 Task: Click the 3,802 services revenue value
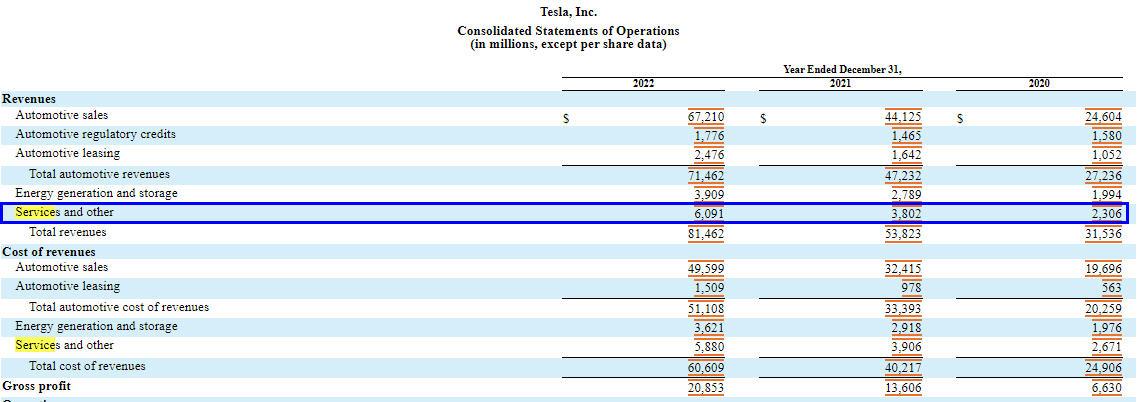point(907,214)
